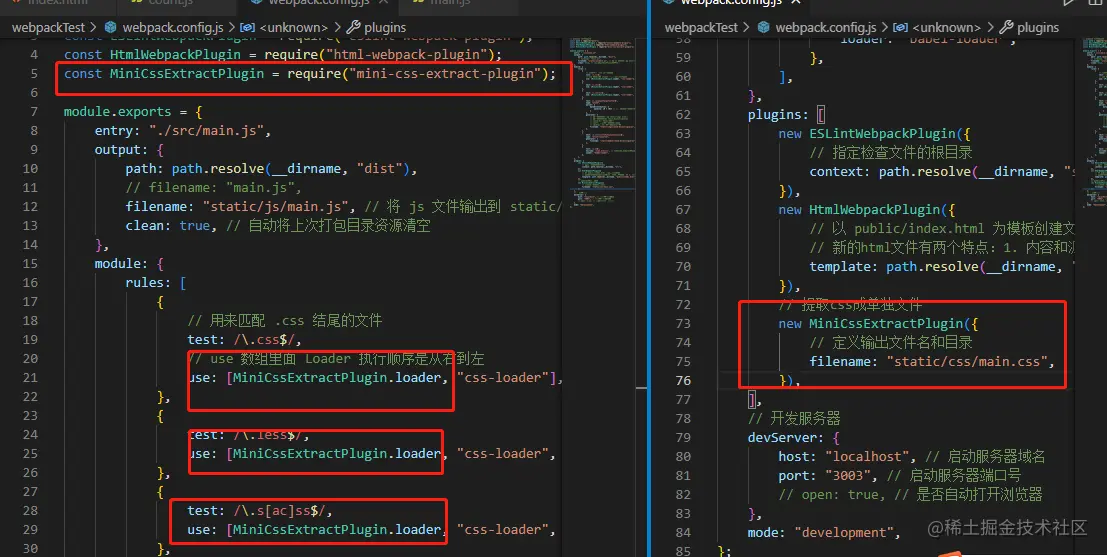Image resolution: width=1107 pixels, height=557 pixels.
Task: Click "static/js/main.js" filename value
Action: 276,207
